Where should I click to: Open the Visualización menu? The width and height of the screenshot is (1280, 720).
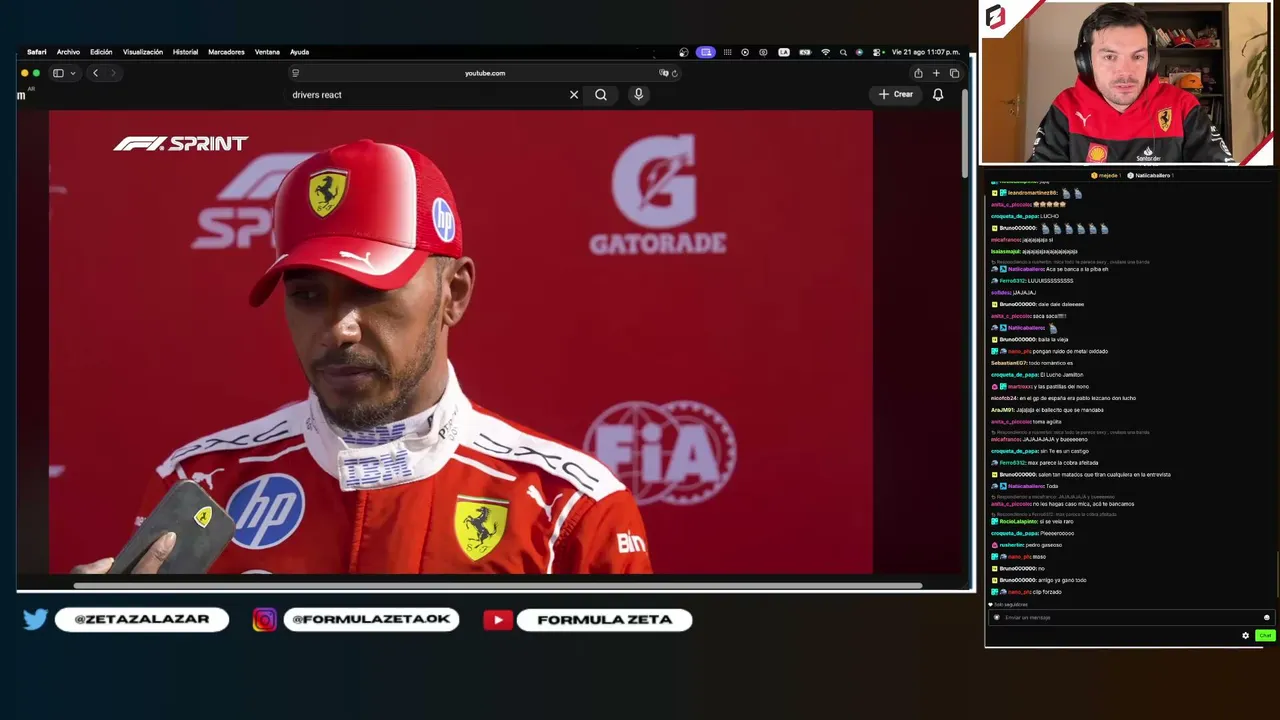143,52
